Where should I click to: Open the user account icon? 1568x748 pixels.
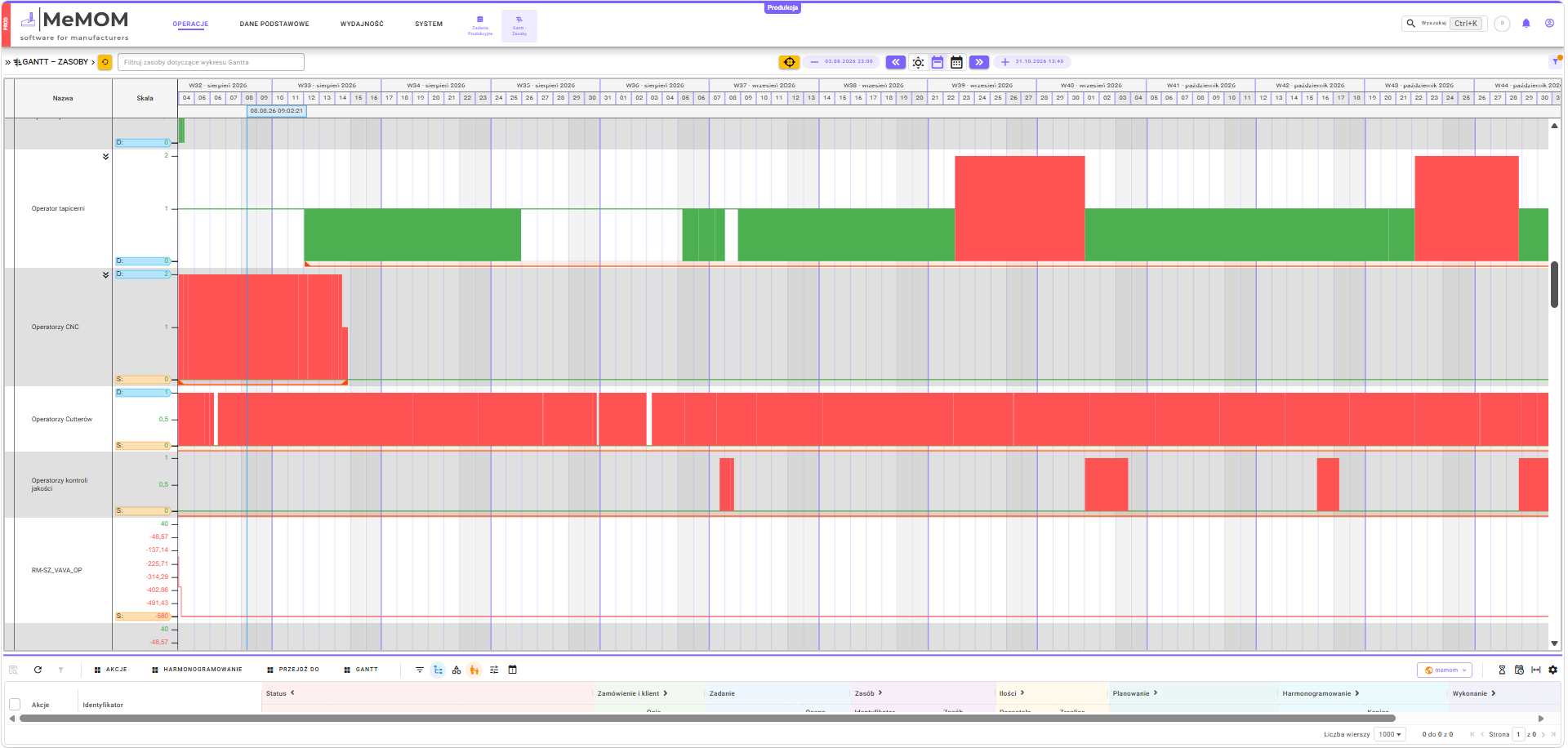1549,24
